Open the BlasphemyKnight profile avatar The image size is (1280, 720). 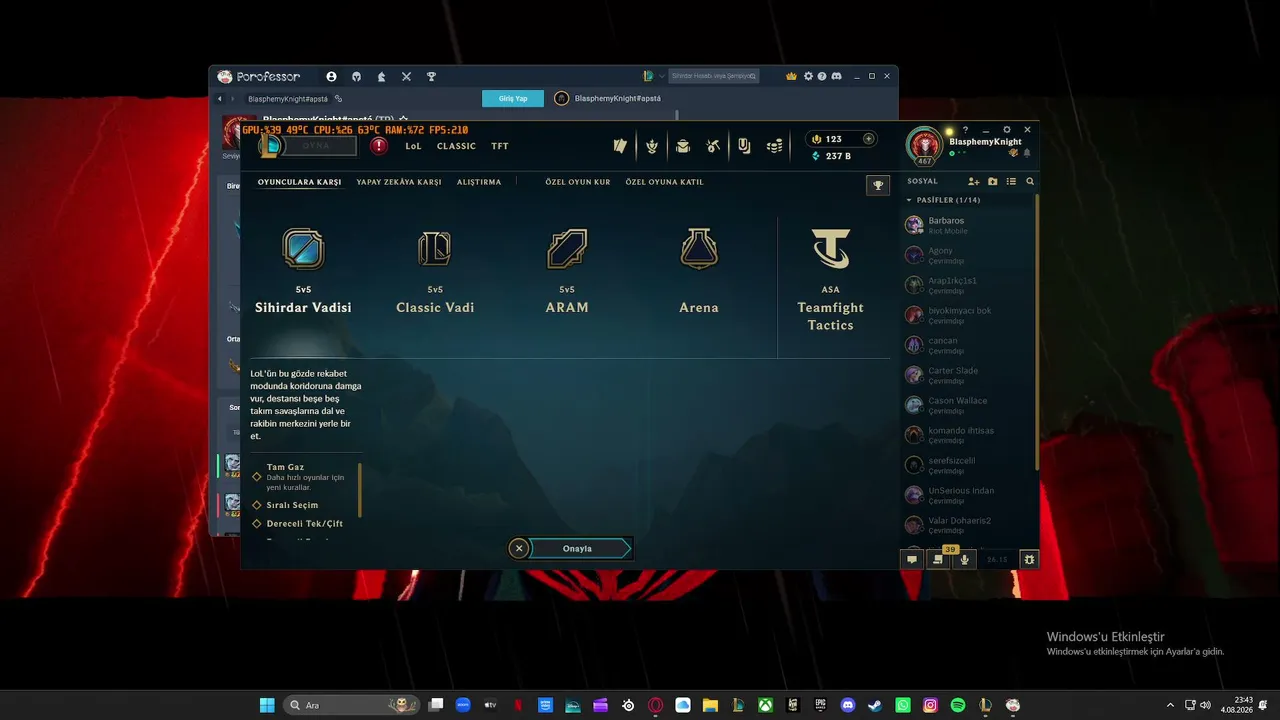coord(924,145)
